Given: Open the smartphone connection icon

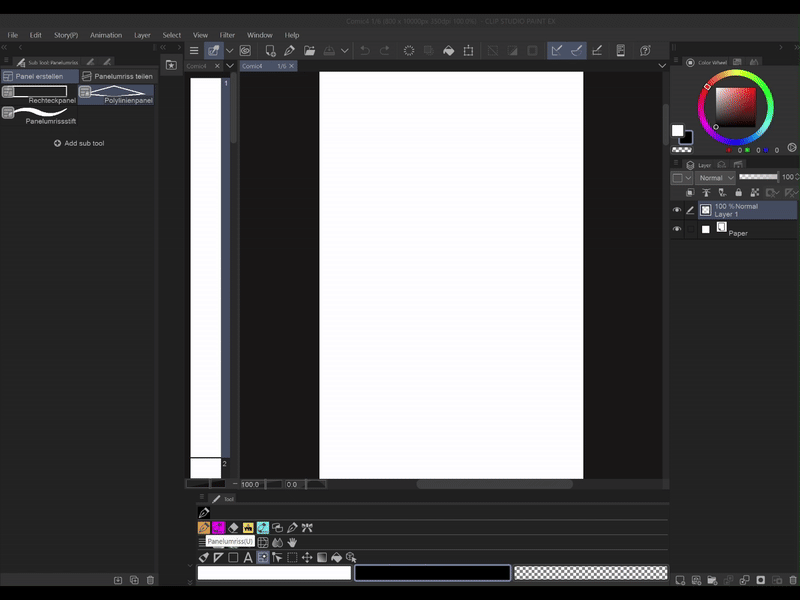Looking at the screenshot, I should [x=620, y=51].
